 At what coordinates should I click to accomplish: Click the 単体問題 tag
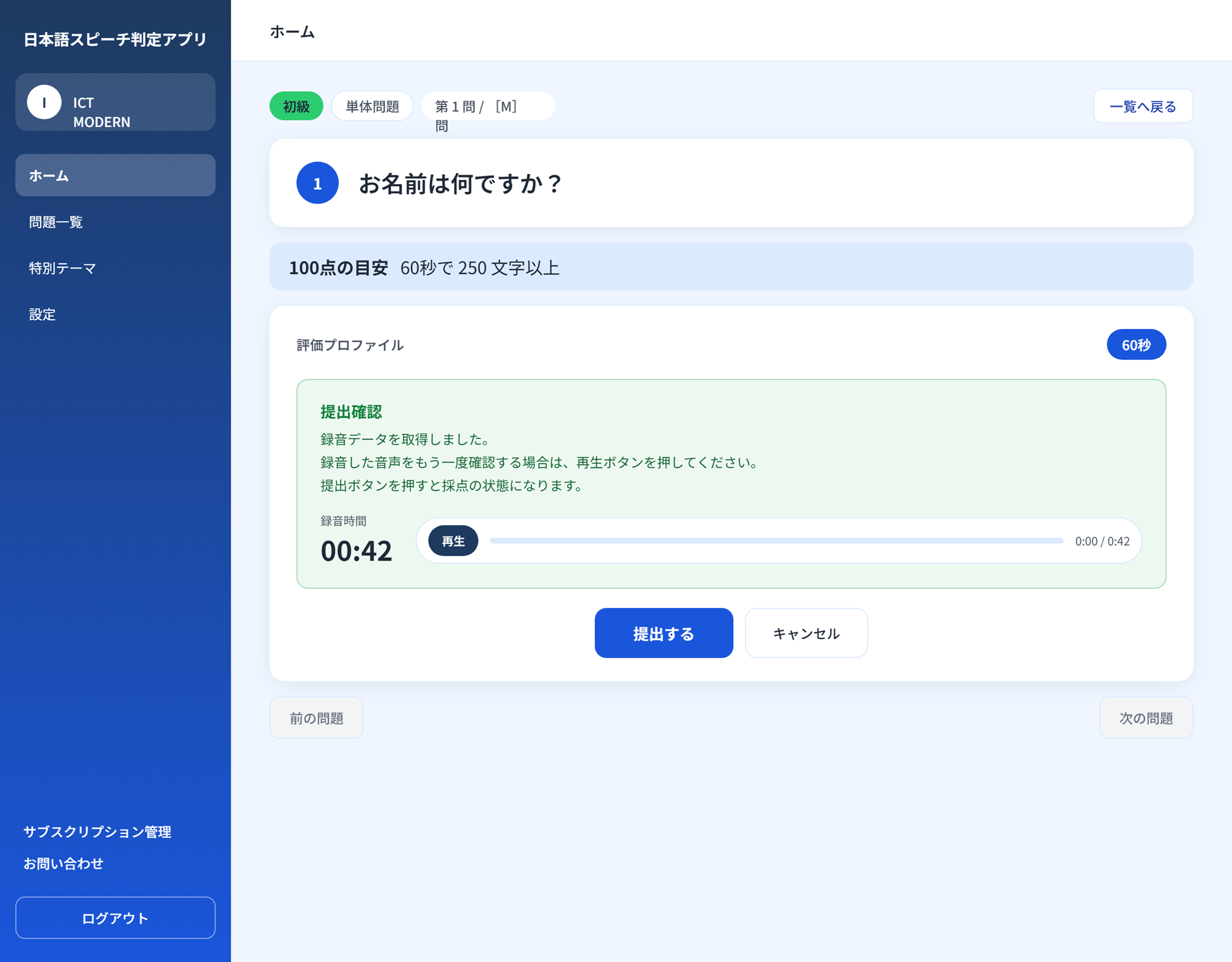(373, 107)
